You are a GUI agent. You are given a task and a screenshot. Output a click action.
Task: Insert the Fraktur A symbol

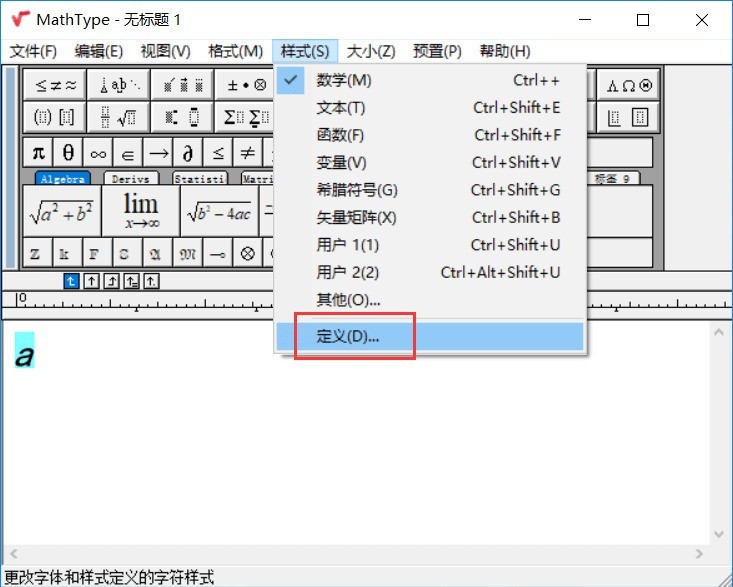(x=158, y=253)
